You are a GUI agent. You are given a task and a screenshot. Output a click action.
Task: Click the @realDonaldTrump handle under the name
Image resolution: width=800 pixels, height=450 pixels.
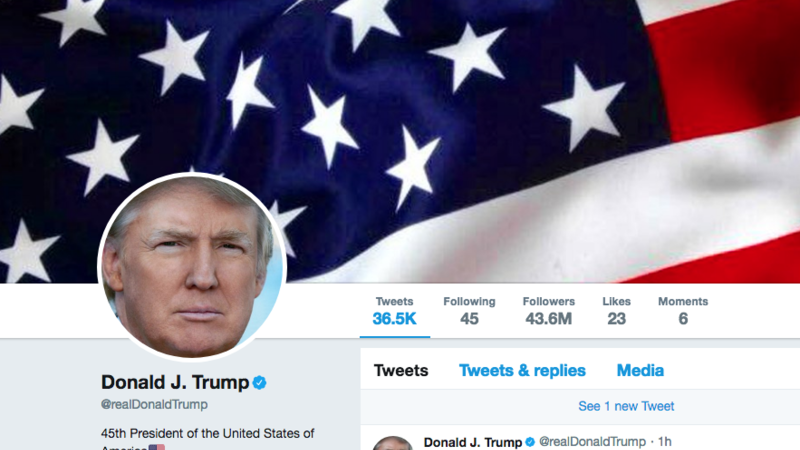click(154, 405)
